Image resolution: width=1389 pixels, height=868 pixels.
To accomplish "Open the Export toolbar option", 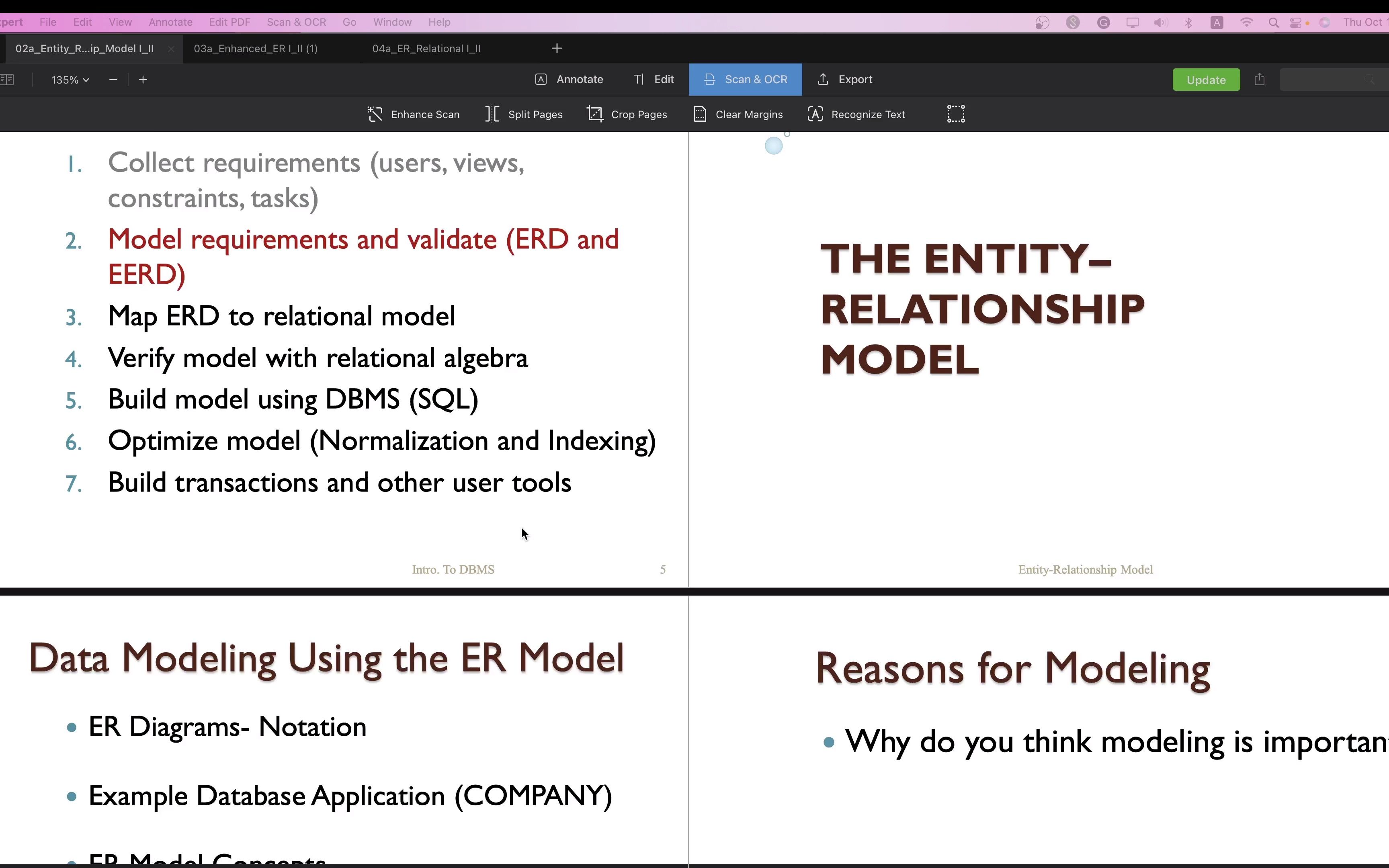I will pyautogui.click(x=844, y=80).
